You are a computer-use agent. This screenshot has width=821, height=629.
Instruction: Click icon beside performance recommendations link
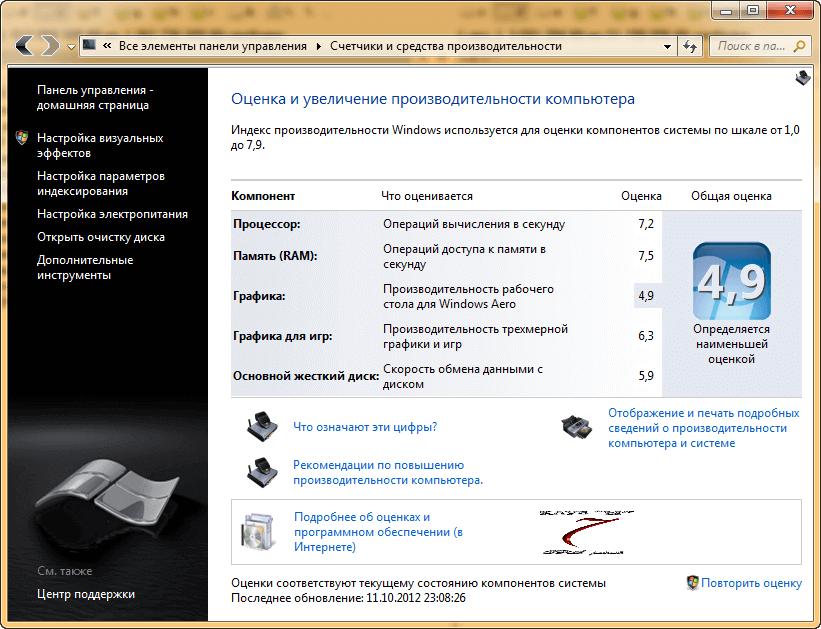click(x=262, y=472)
